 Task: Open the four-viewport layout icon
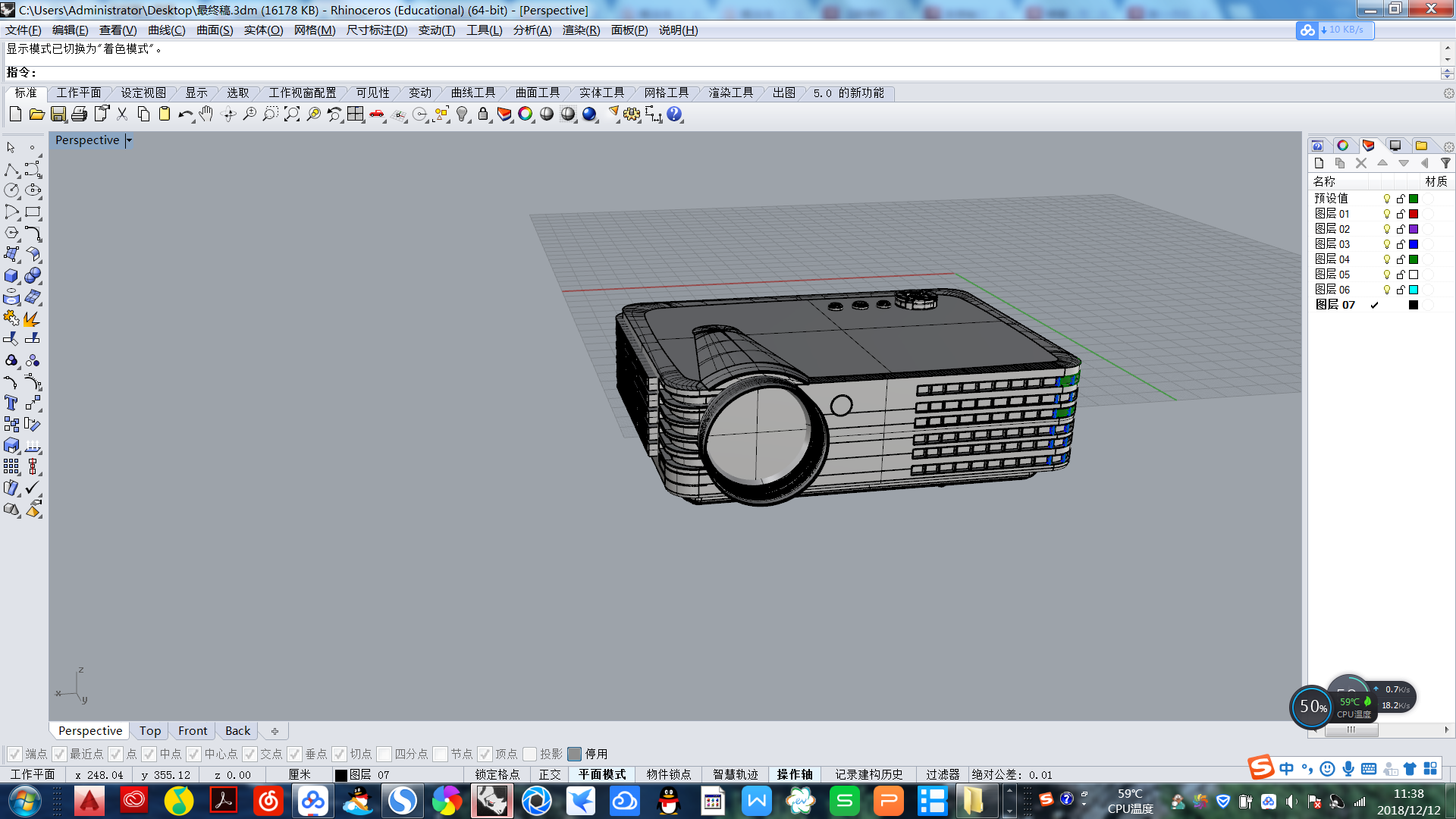(356, 115)
